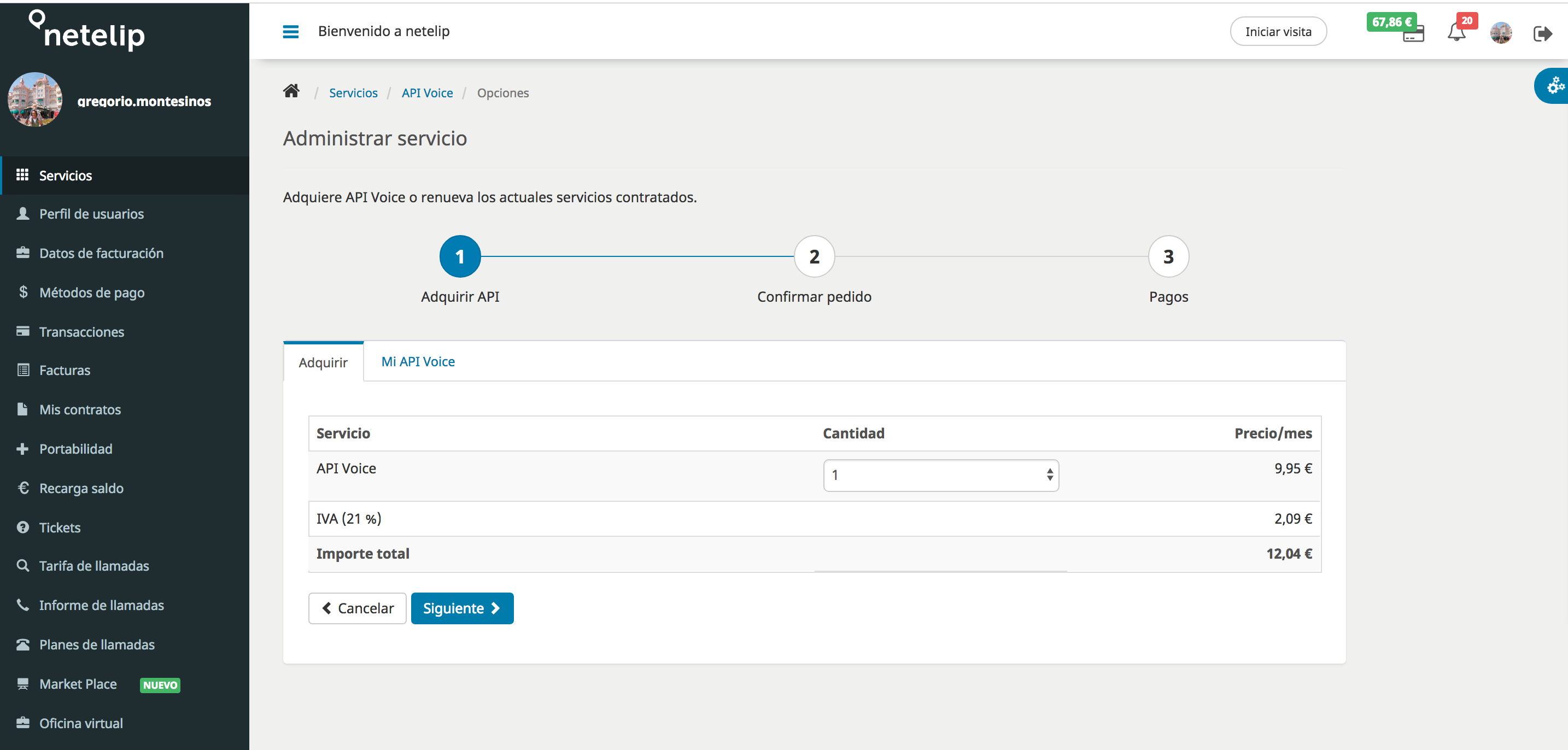The image size is (1568, 750).
Task: Click the 'Importe total' row label
Action: [x=363, y=553]
